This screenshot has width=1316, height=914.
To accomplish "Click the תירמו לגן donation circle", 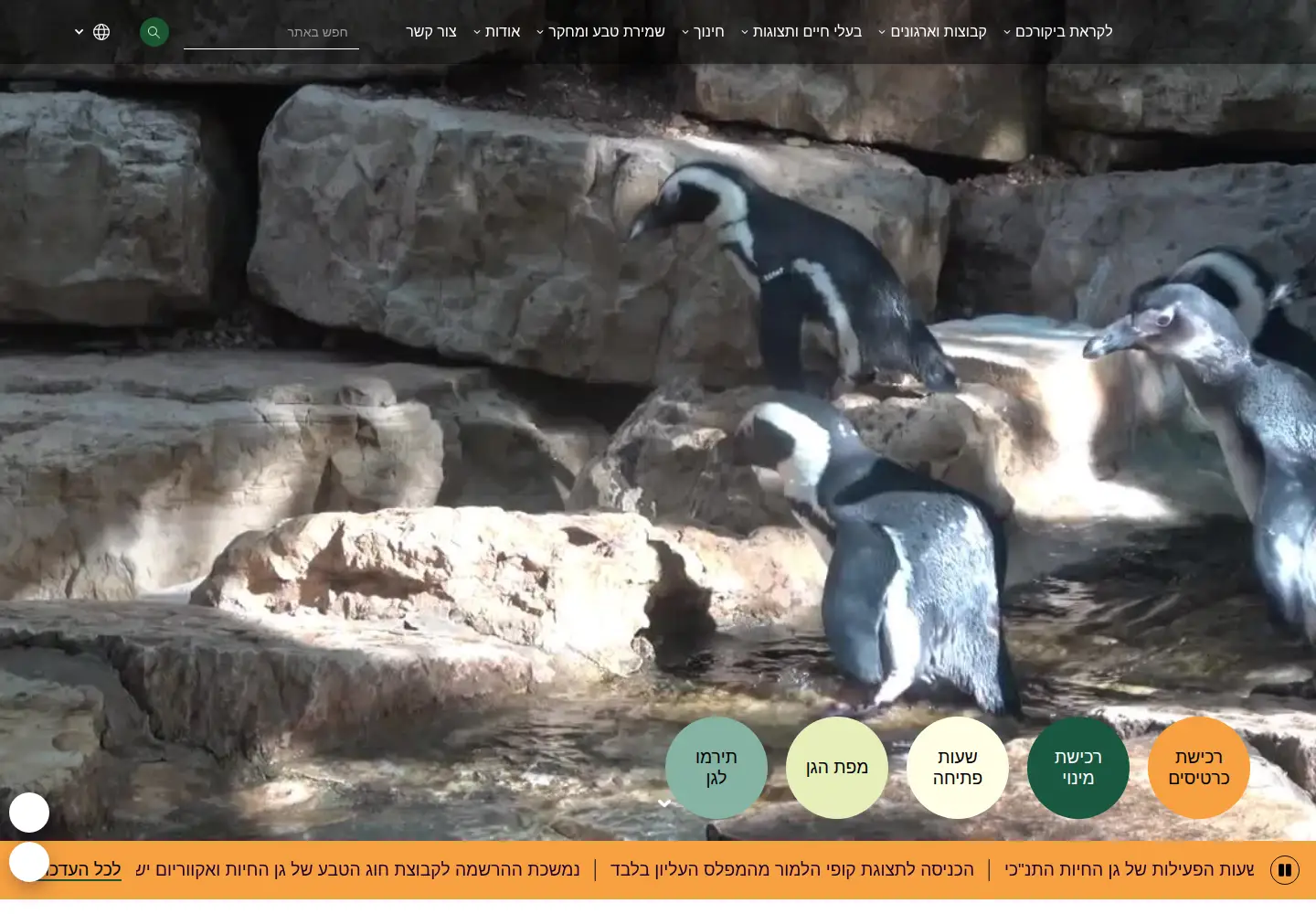I will coord(716,768).
